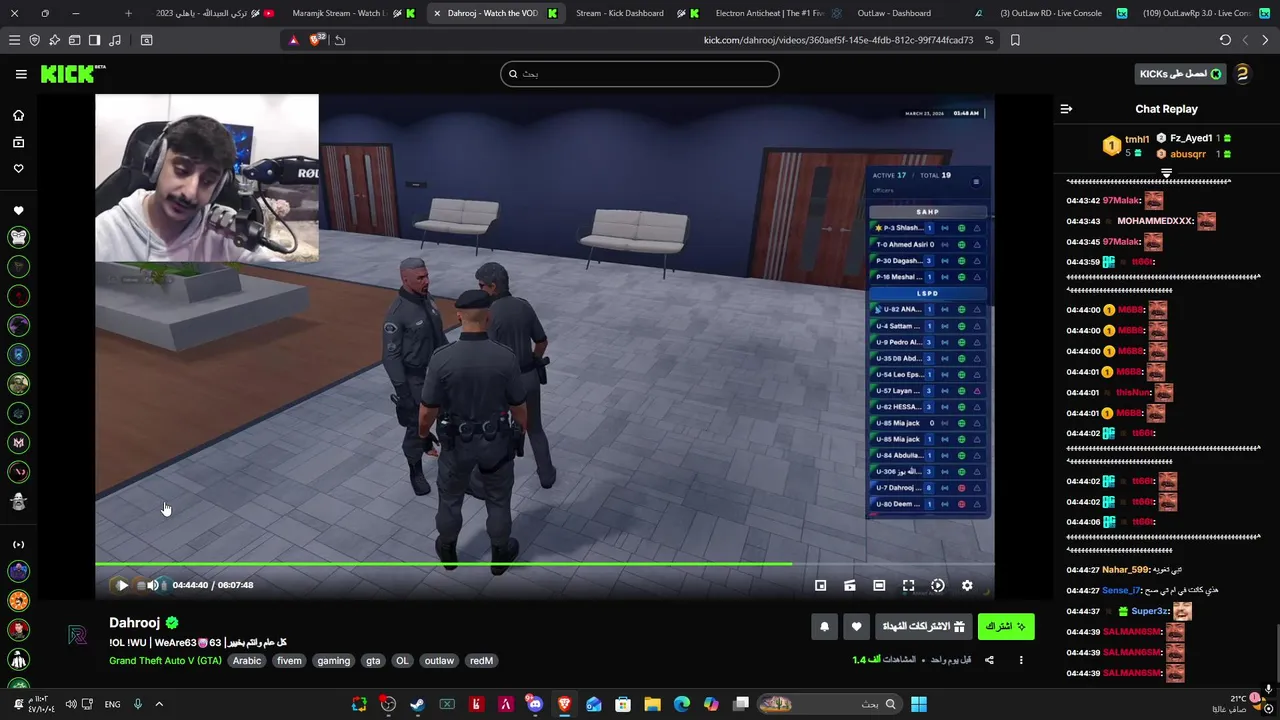The image size is (1280, 720).
Task: Expand the sidebar via arrows icon
Action: click(18, 545)
